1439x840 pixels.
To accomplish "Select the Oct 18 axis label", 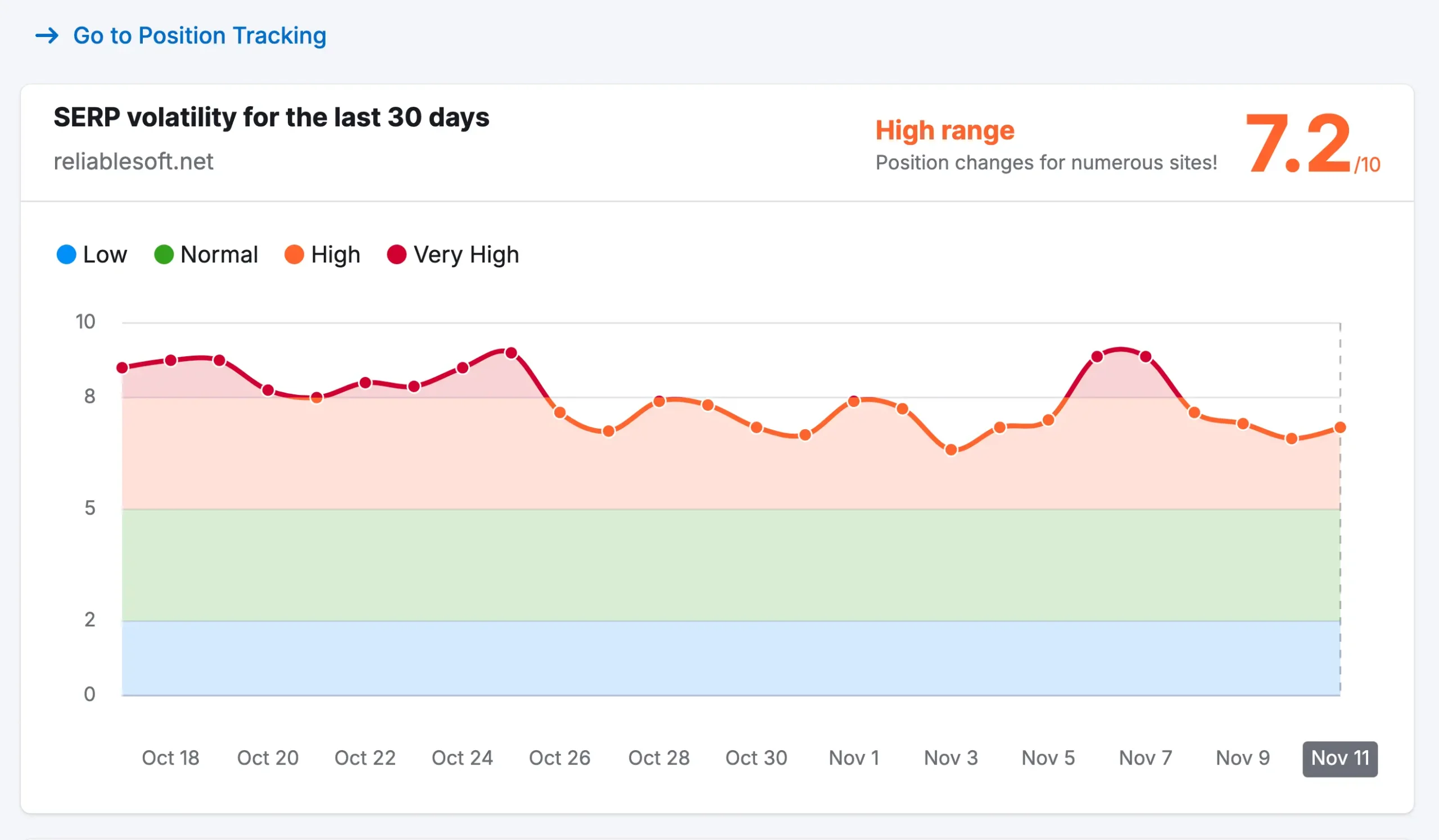I will [170, 759].
